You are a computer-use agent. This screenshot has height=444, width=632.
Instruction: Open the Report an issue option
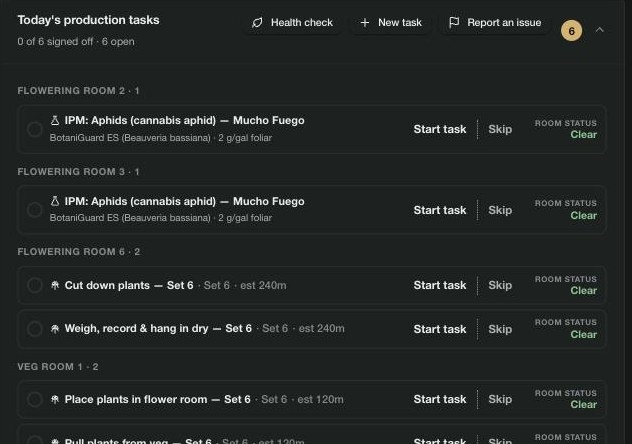(495, 23)
